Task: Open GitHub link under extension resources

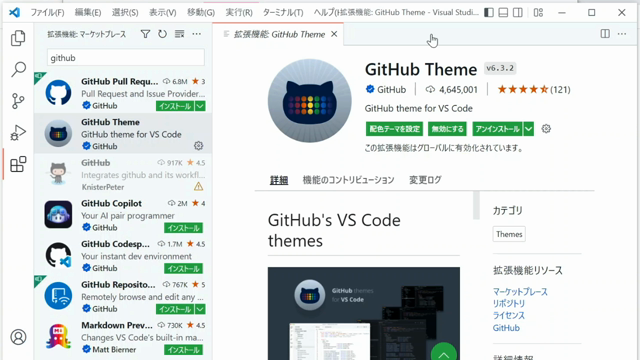Action: tap(506, 328)
